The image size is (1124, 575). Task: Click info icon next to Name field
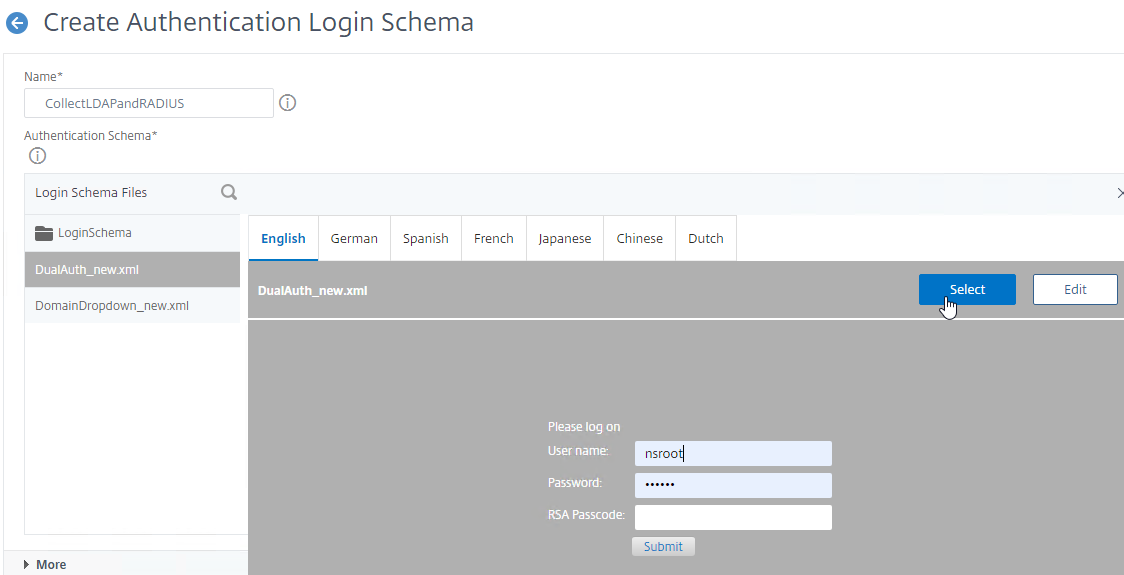pos(287,103)
